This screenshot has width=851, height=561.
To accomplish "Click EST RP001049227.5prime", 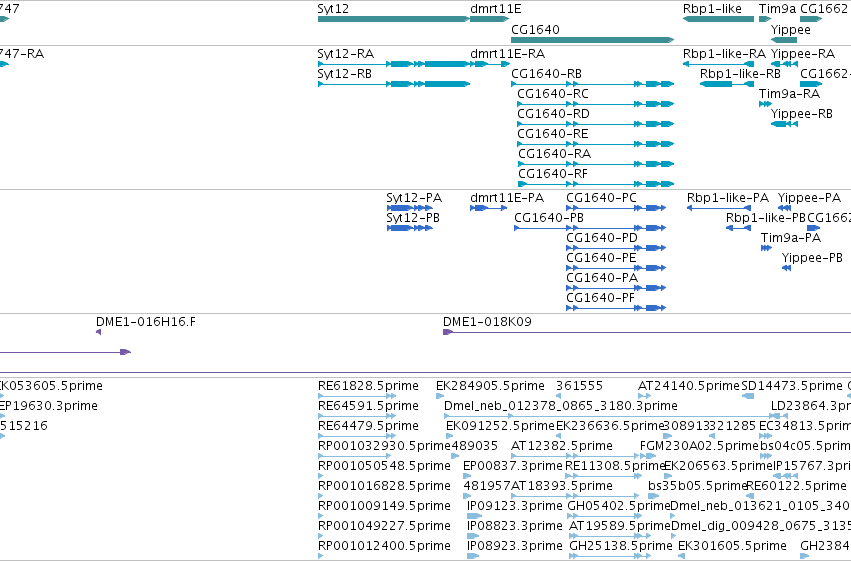I will [x=321, y=537].
